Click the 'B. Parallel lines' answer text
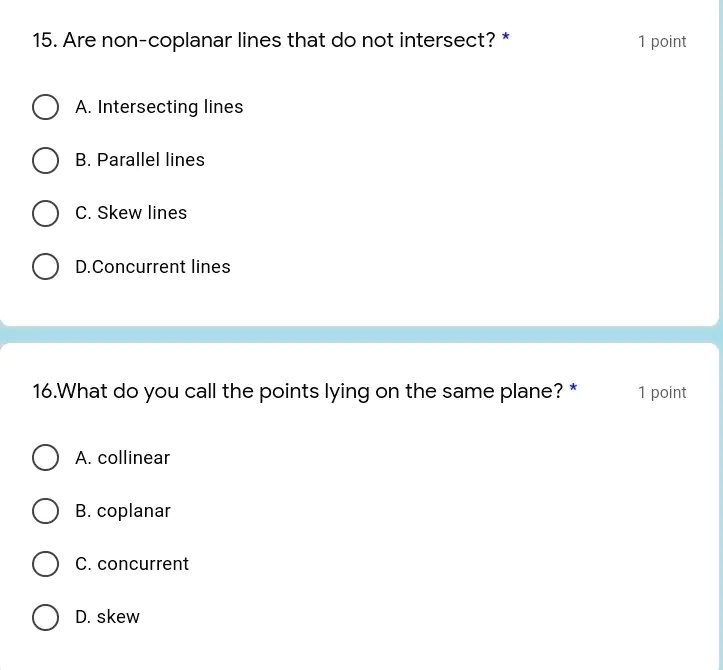This screenshot has height=670, width=723. pyautogui.click(x=140, y=160)
